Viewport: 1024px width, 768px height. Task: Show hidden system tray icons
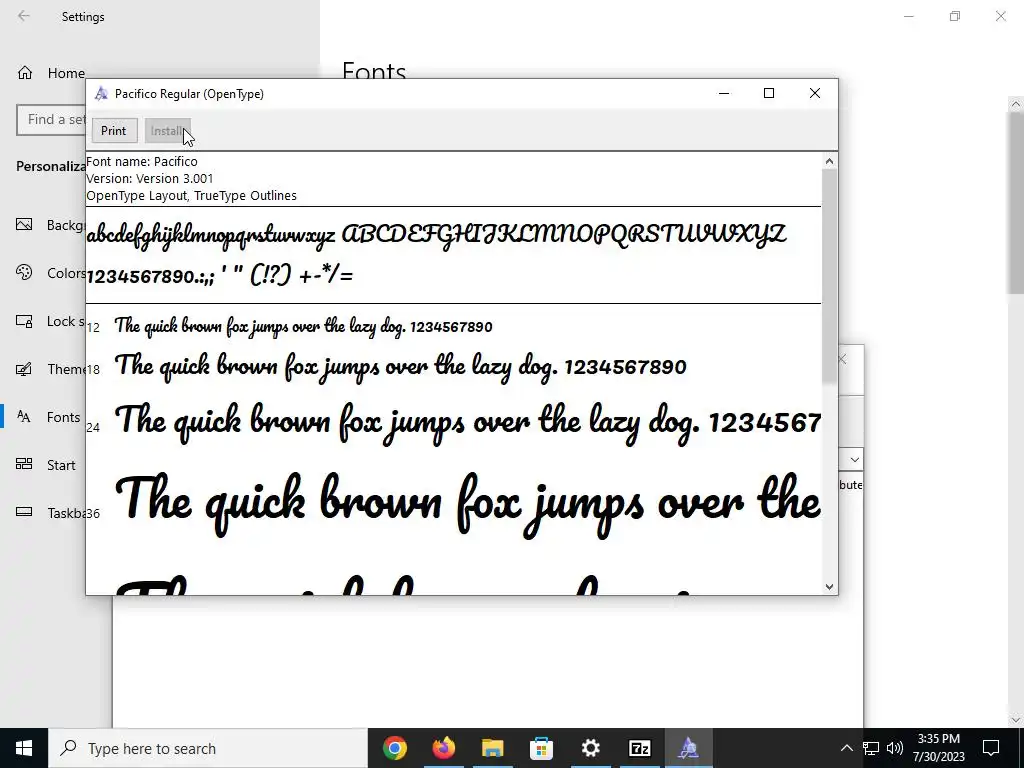(846, 748)
